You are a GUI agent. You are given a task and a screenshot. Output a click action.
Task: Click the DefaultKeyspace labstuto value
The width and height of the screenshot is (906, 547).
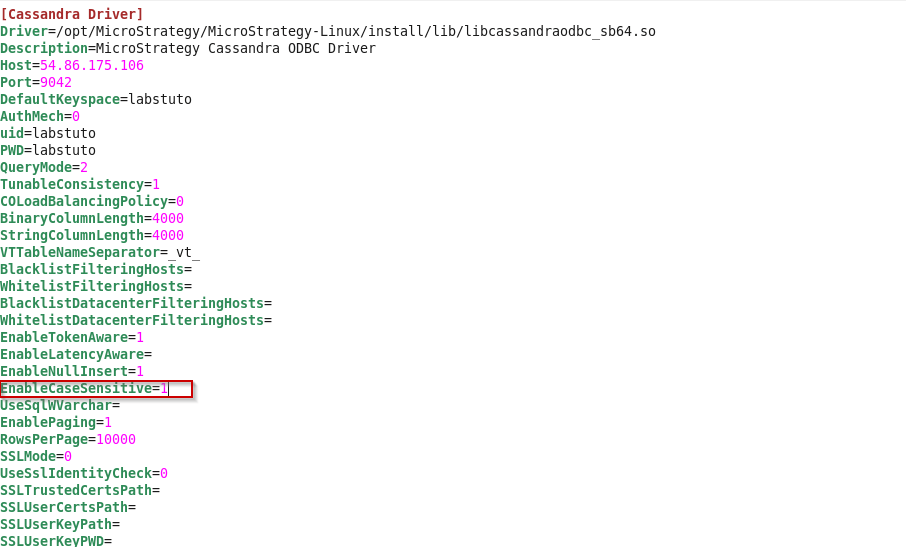point(160,99)
